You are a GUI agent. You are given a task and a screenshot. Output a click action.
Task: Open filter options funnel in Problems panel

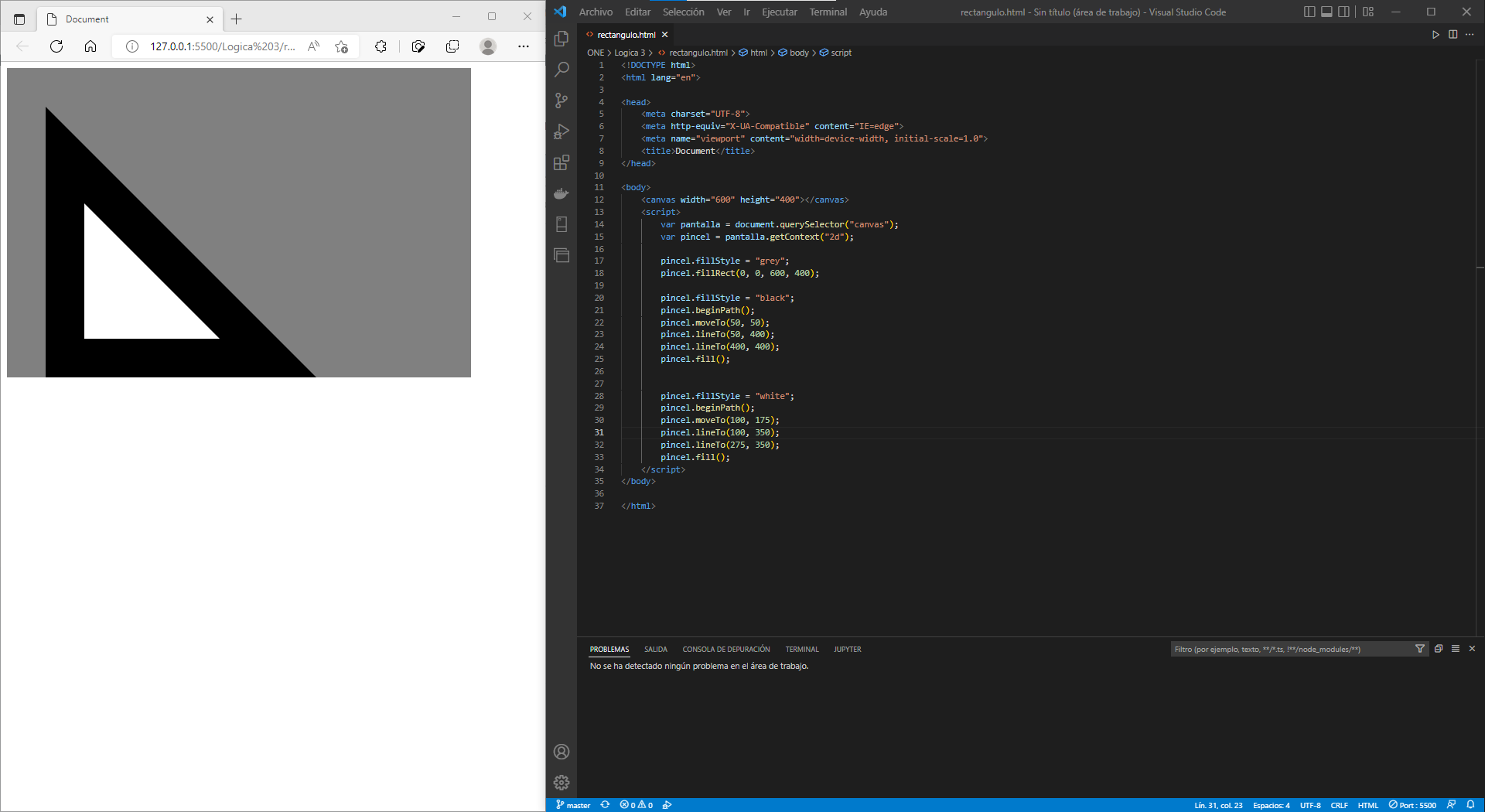[1420, 649]
